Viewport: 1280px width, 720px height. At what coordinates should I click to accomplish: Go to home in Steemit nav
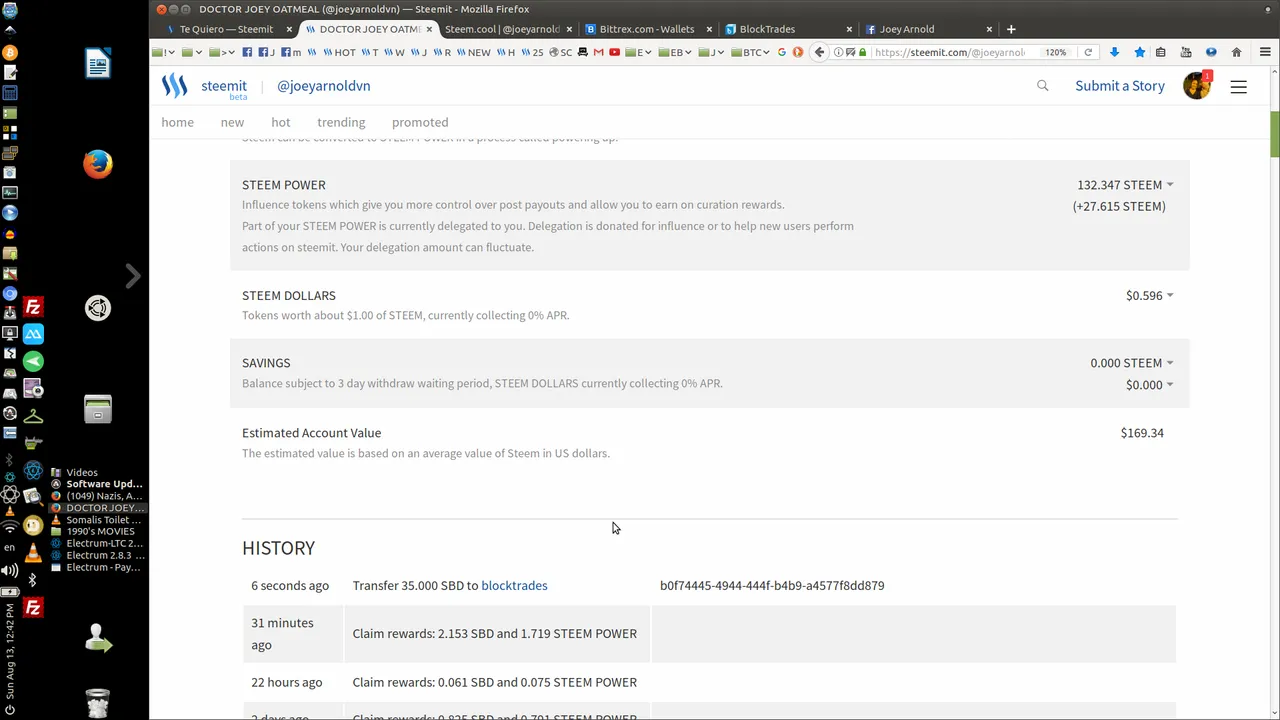178,122
